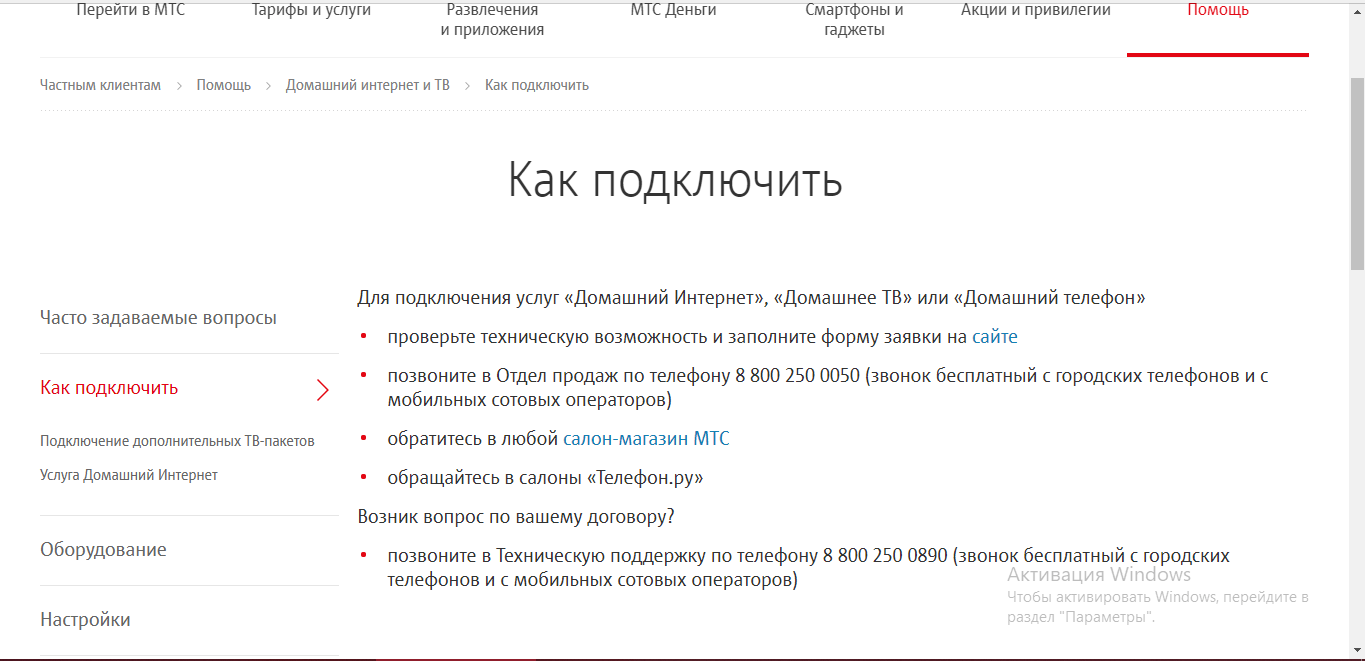Click the «Помощь» breadcrumb link
Viewport: 1365px width, 661px height.
(224, 85)
